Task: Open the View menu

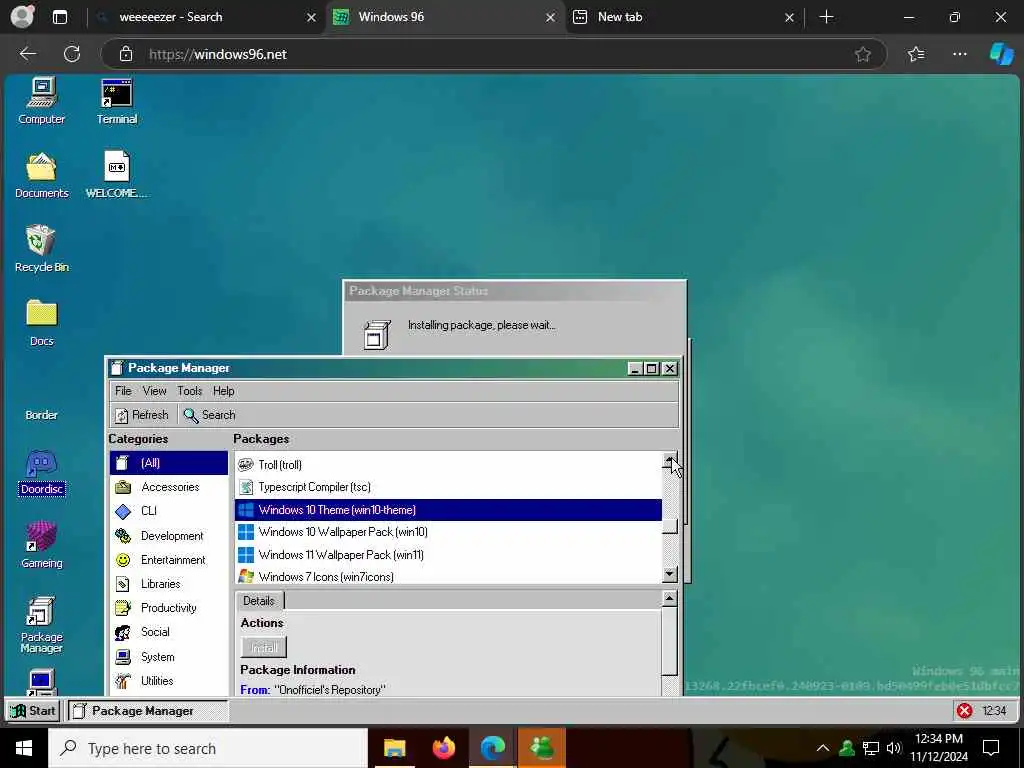Action: 154,391
